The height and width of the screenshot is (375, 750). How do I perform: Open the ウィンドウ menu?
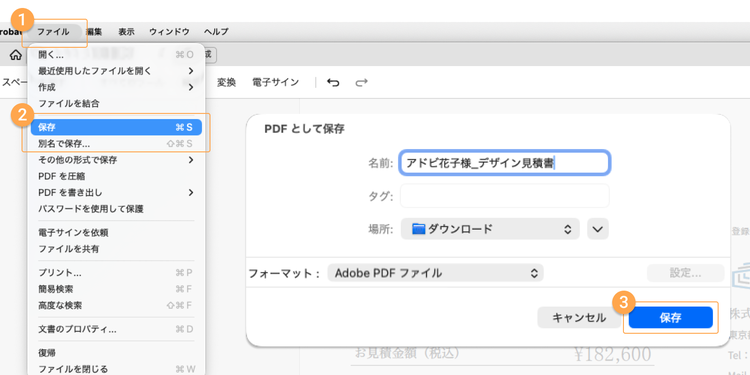[x=169, y=32]
